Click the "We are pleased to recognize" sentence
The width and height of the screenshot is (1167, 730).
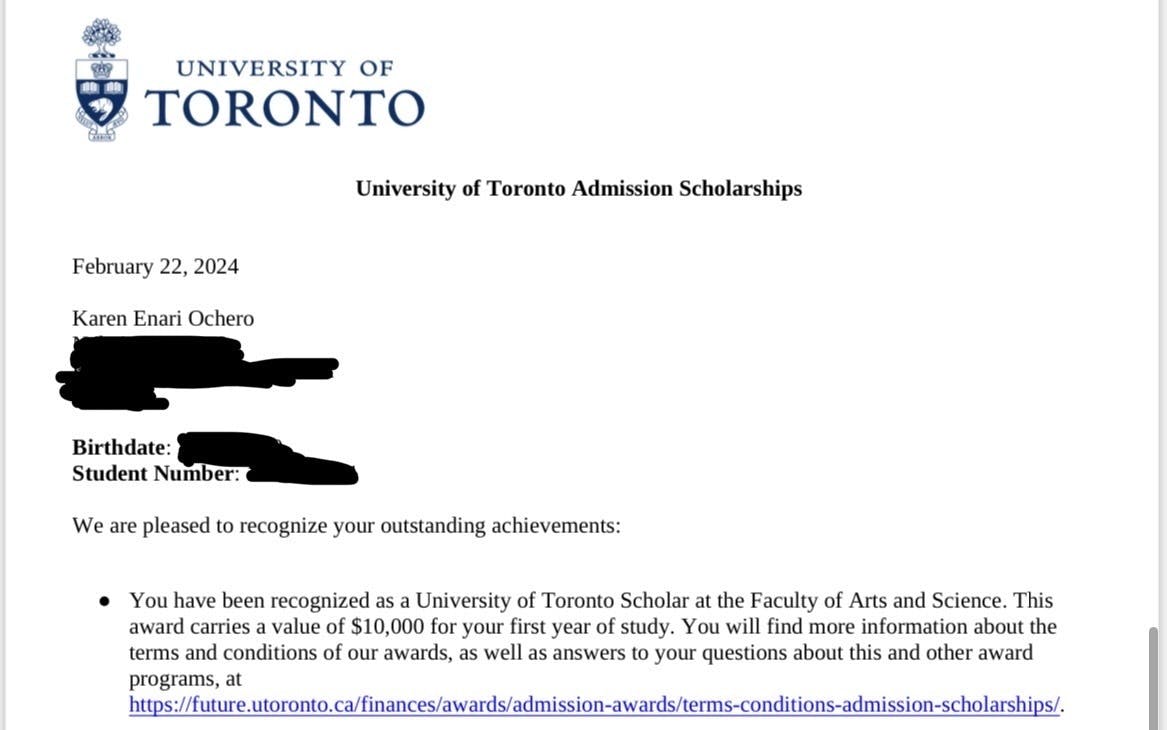[346, 525]
